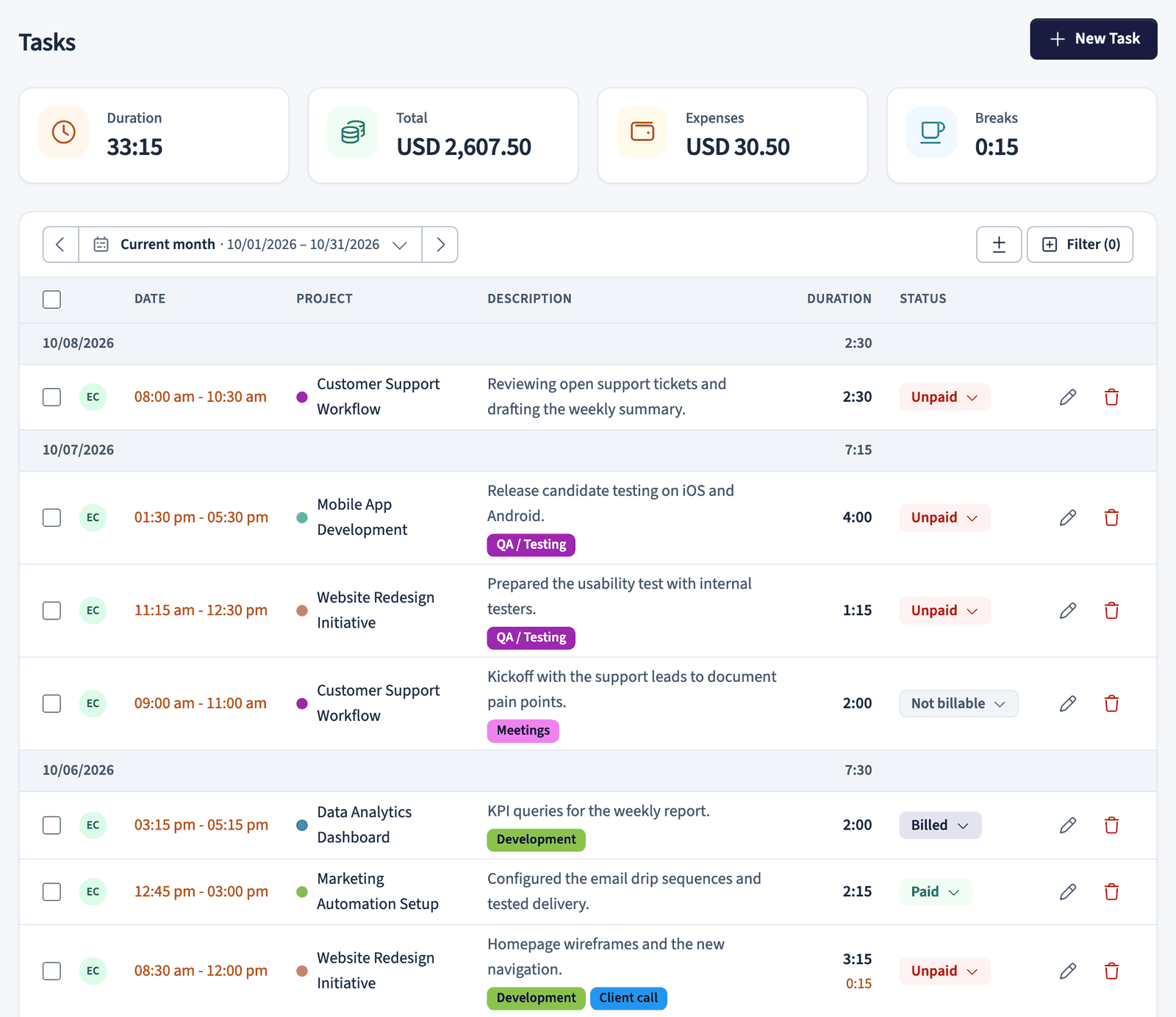Delete the 08:30 am - 12:00 pm task
This screenshot has height=1017, width=1176.
tap(1111, 971)
